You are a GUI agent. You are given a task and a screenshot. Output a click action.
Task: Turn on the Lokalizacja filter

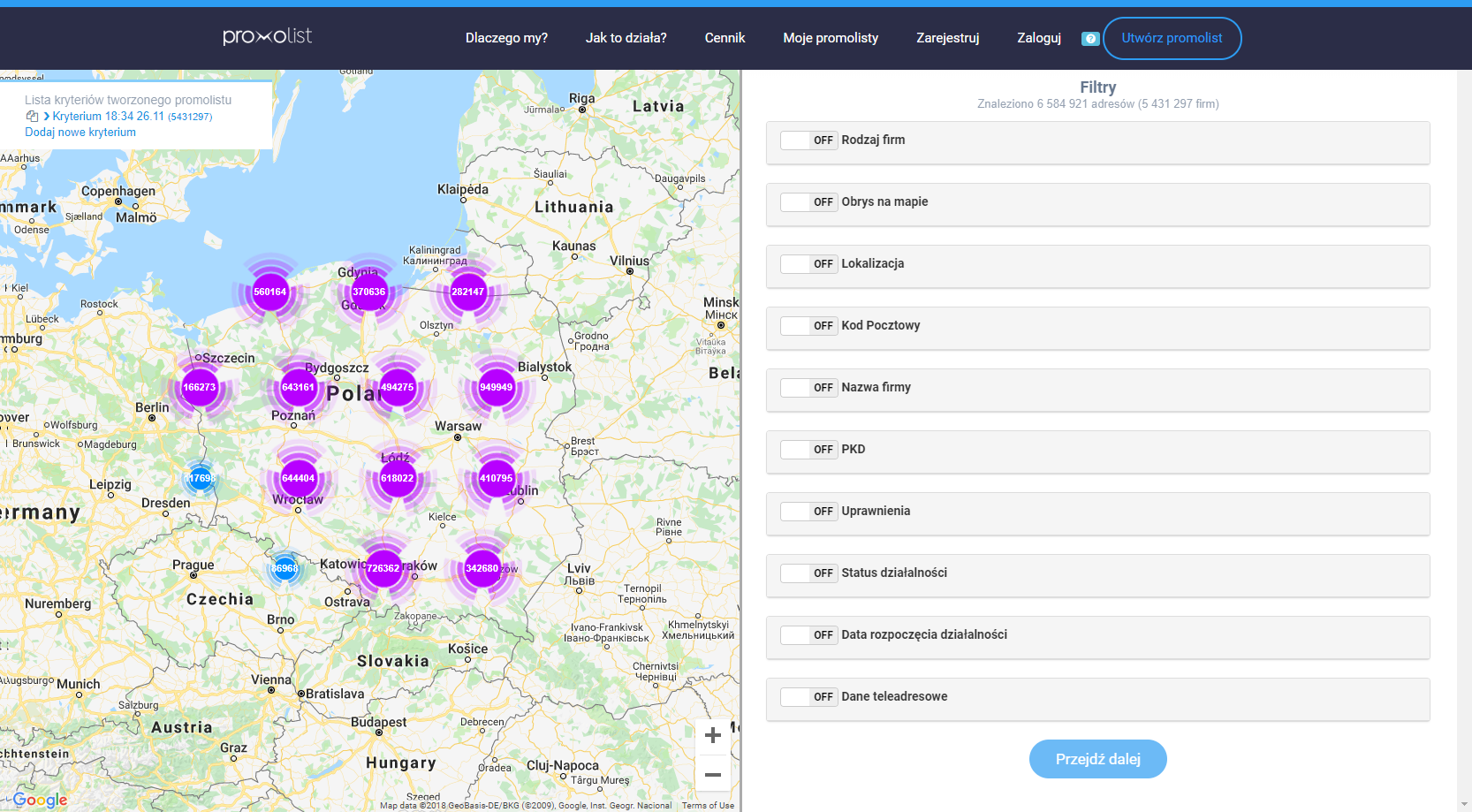tap(808, 263)
